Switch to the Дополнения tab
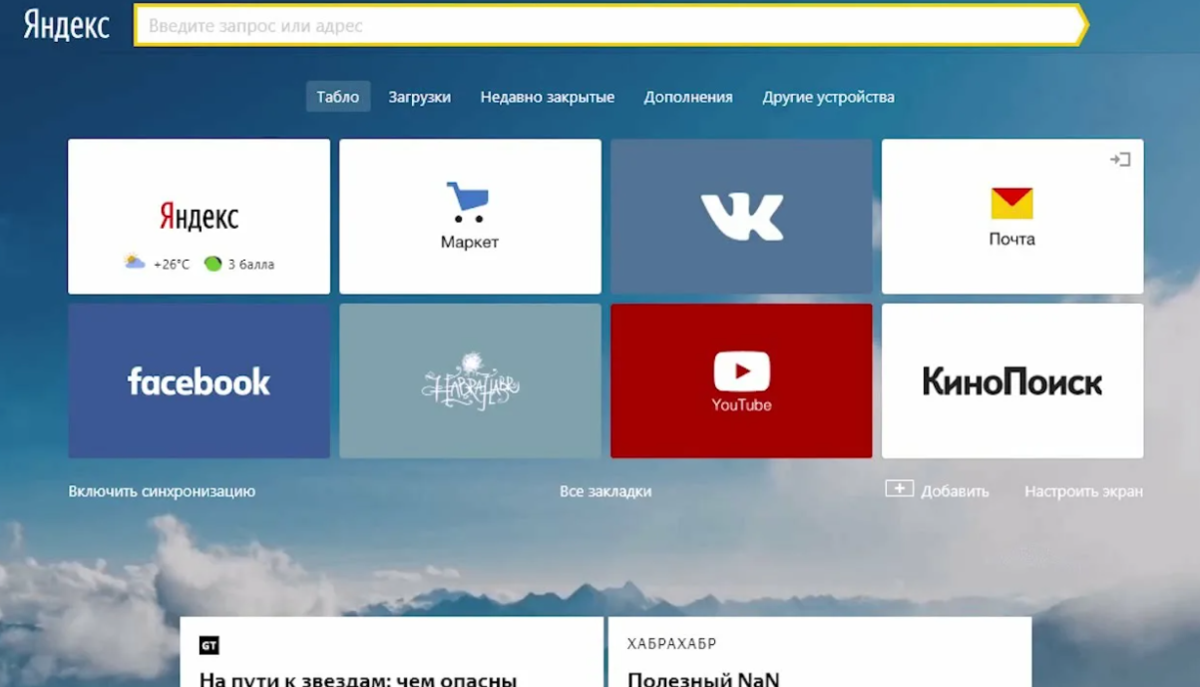Viewport: 1200px width, 687px height. click(688, 97)
